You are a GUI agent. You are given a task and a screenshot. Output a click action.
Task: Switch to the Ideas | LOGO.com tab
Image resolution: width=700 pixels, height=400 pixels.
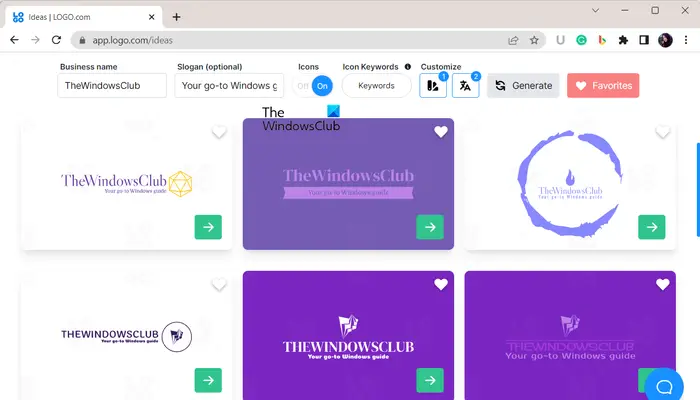point(83,17)
